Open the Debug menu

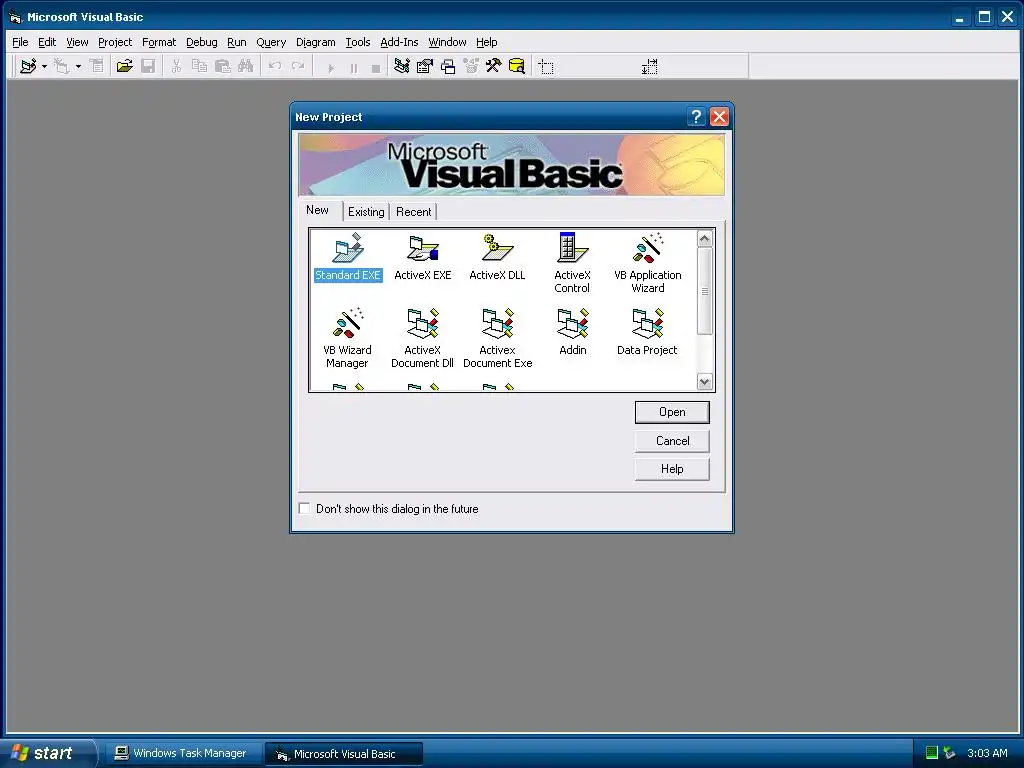point(202,42)
